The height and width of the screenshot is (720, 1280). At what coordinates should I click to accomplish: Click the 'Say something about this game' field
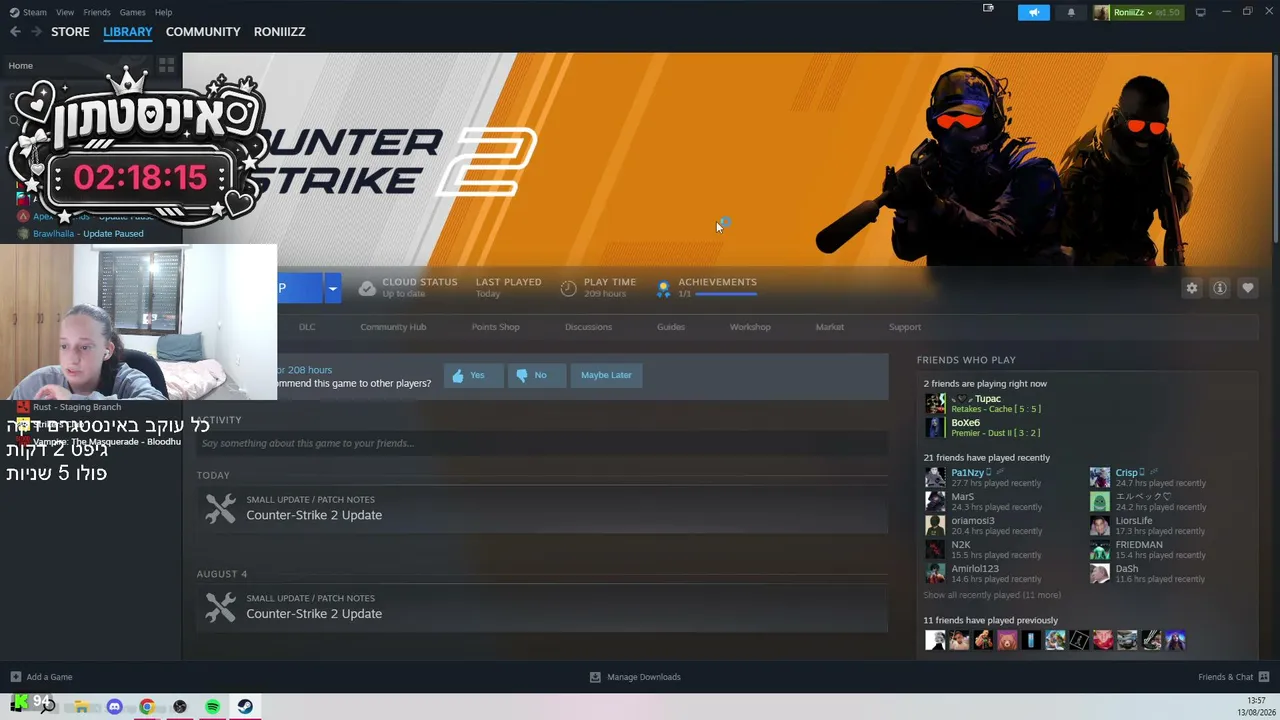tap(541, 443)
